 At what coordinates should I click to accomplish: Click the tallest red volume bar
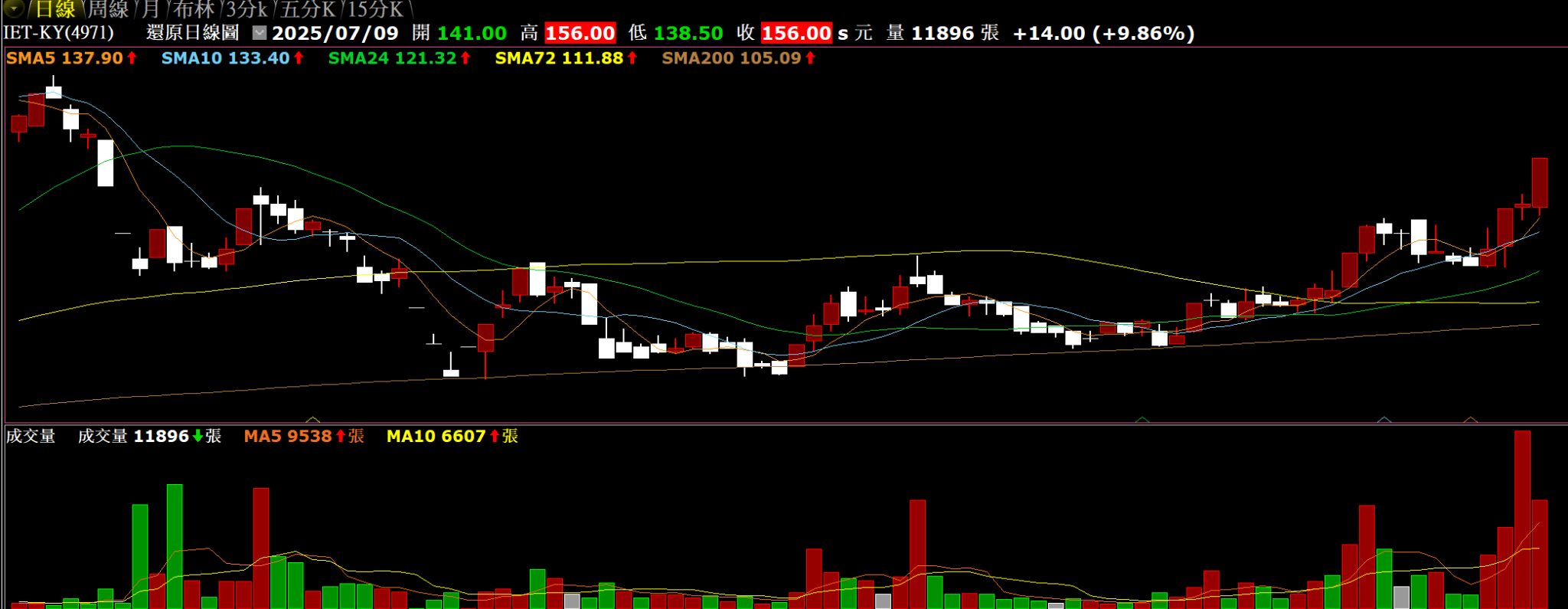(1522, 521)
